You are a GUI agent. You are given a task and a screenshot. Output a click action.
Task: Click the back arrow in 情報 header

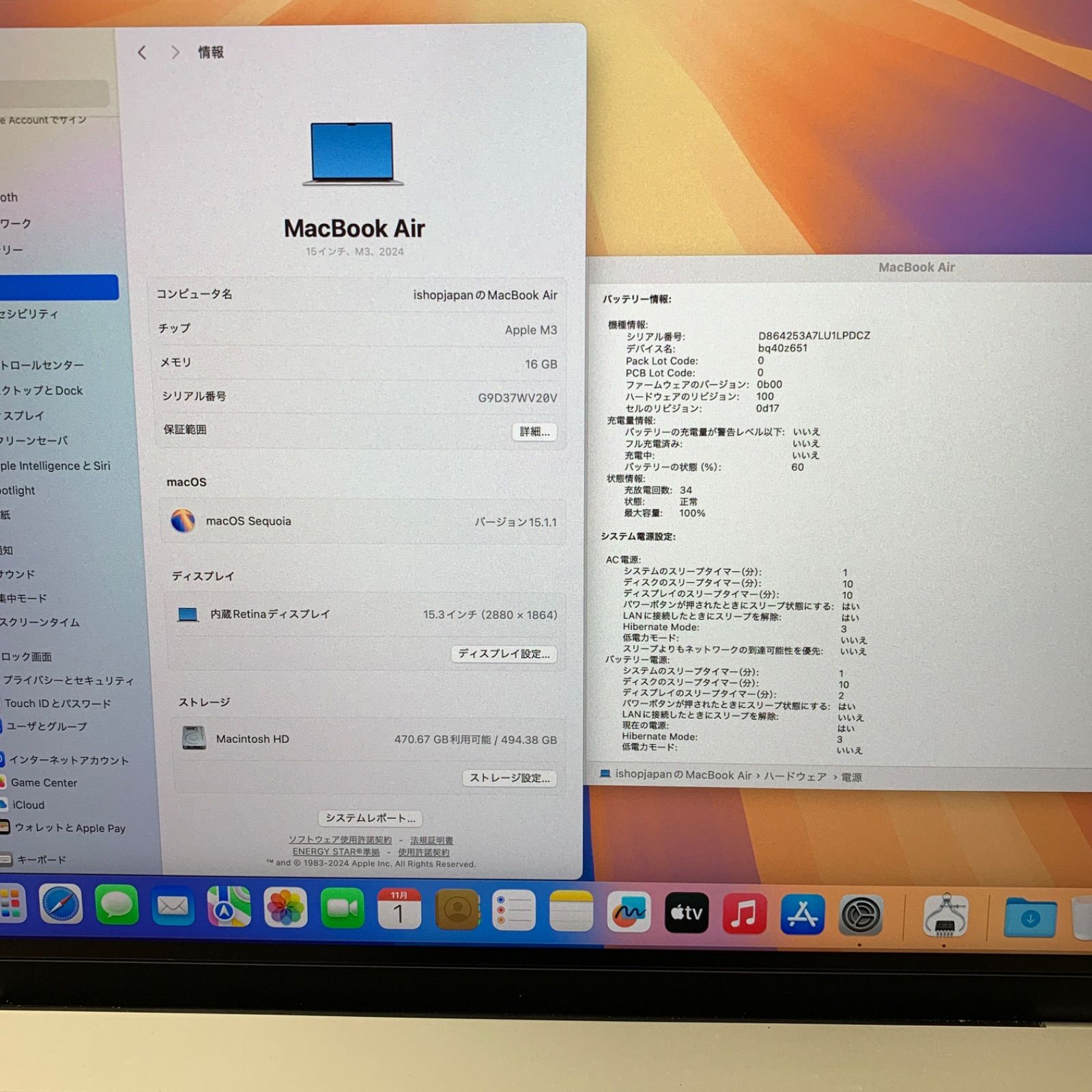click(x=142, y=53)
